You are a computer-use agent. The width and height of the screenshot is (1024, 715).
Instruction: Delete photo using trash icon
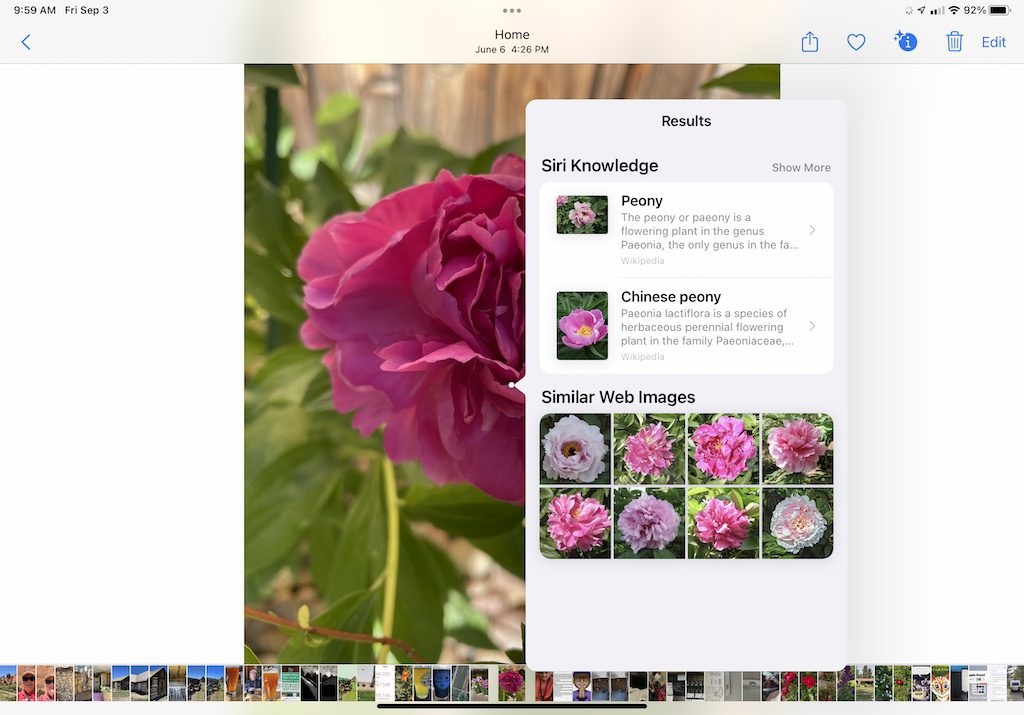pos(954,42)
